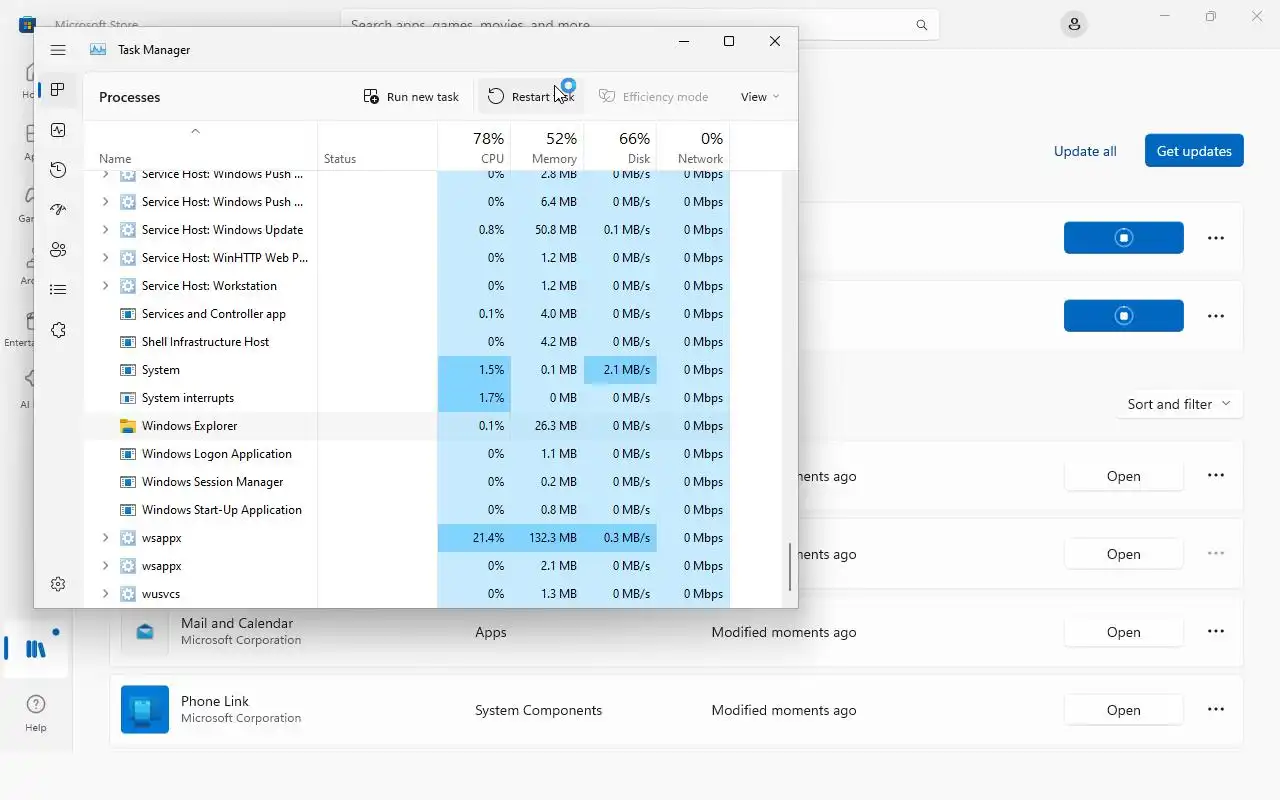Open more options for first downloading update
Screen dimensions: 1280x800
[x=1216, y=238]
